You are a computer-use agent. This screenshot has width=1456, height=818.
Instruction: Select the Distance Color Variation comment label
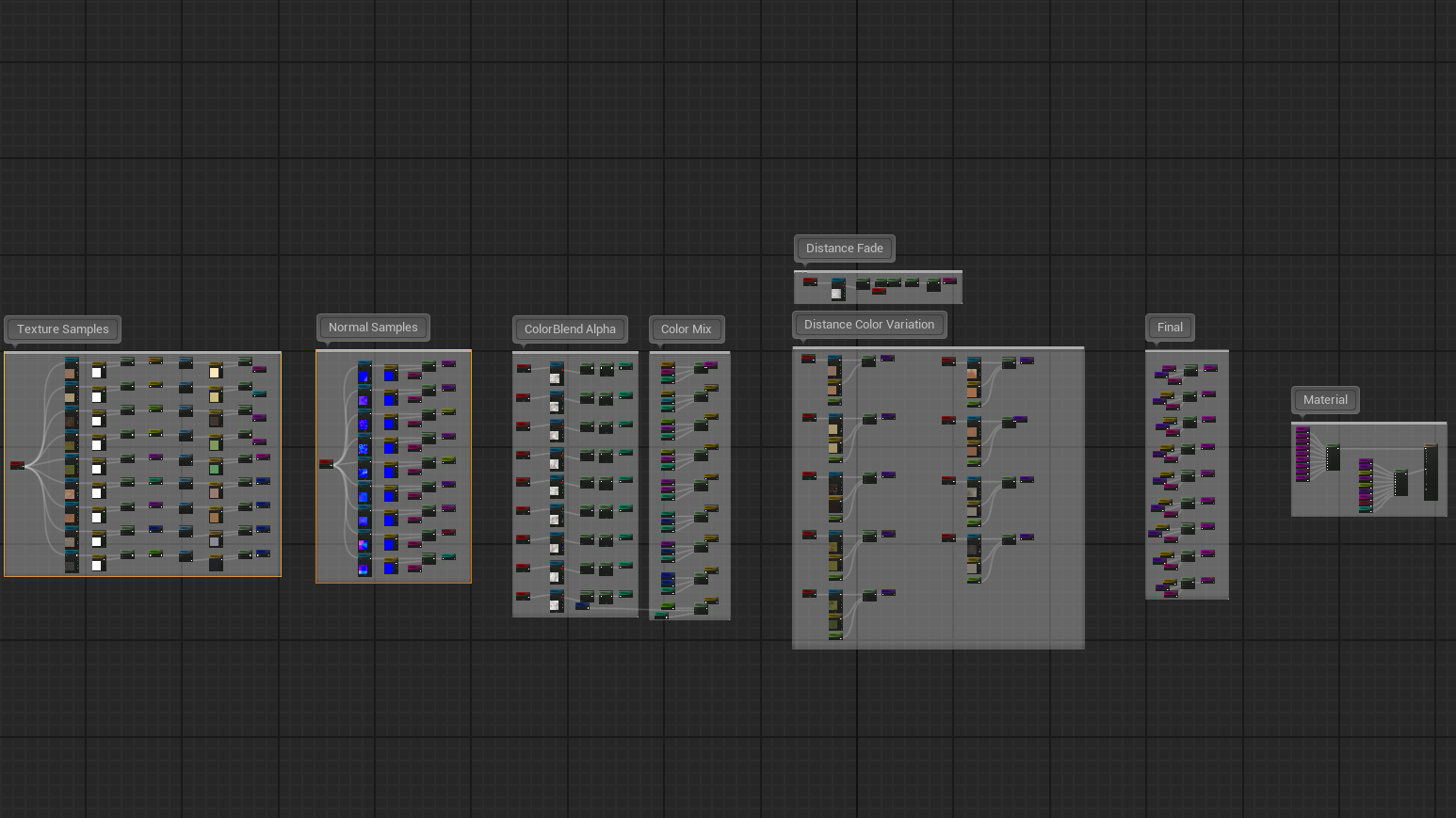tap(868, 325)
